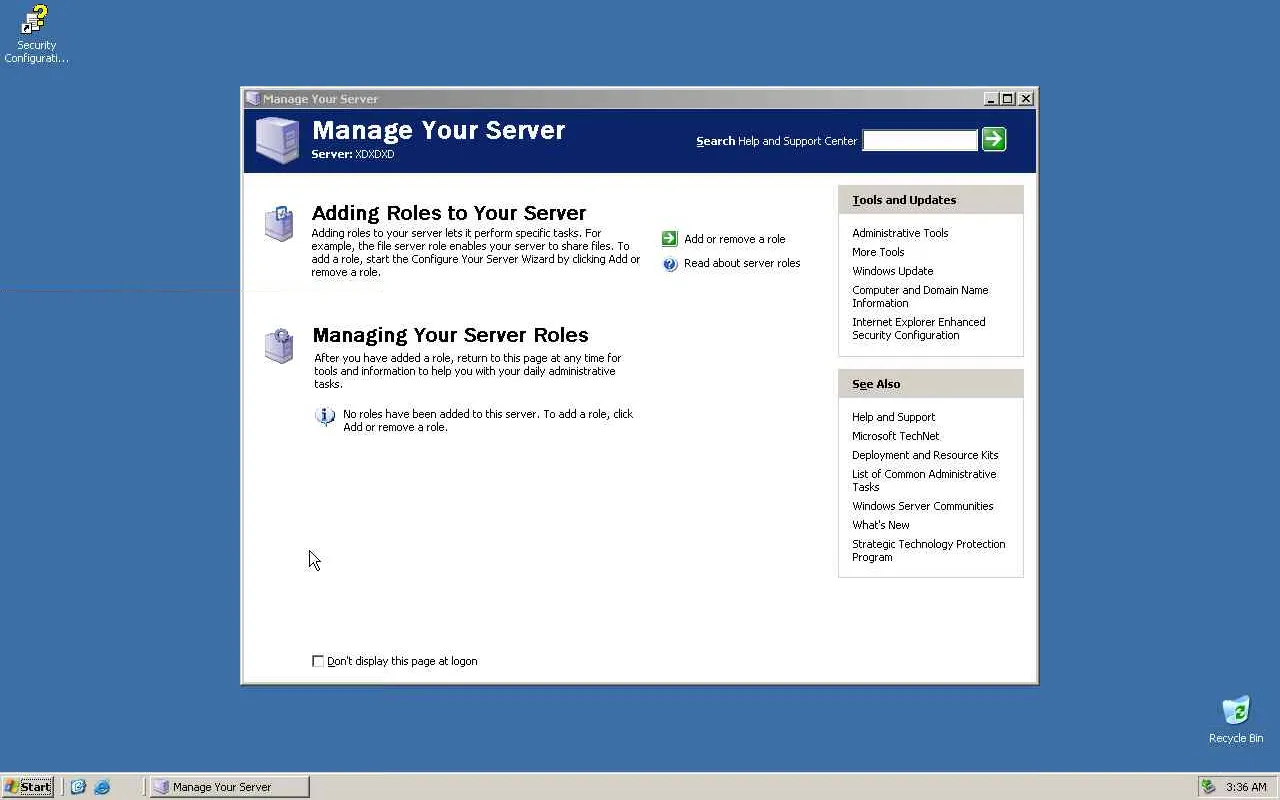Enable Don't display this page at logon

pyautogui.click(x=318, y=661)
